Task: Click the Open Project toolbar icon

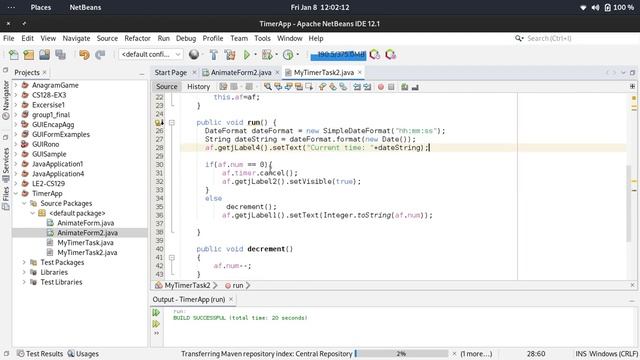Action: pos(44,55)
